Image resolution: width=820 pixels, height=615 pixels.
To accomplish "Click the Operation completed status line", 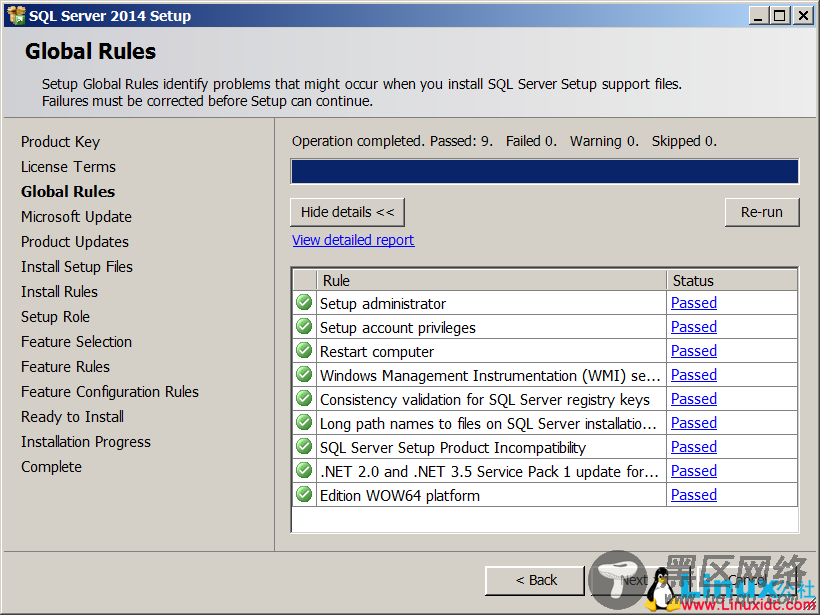I will pyautogui.click(x=504, y=141).
